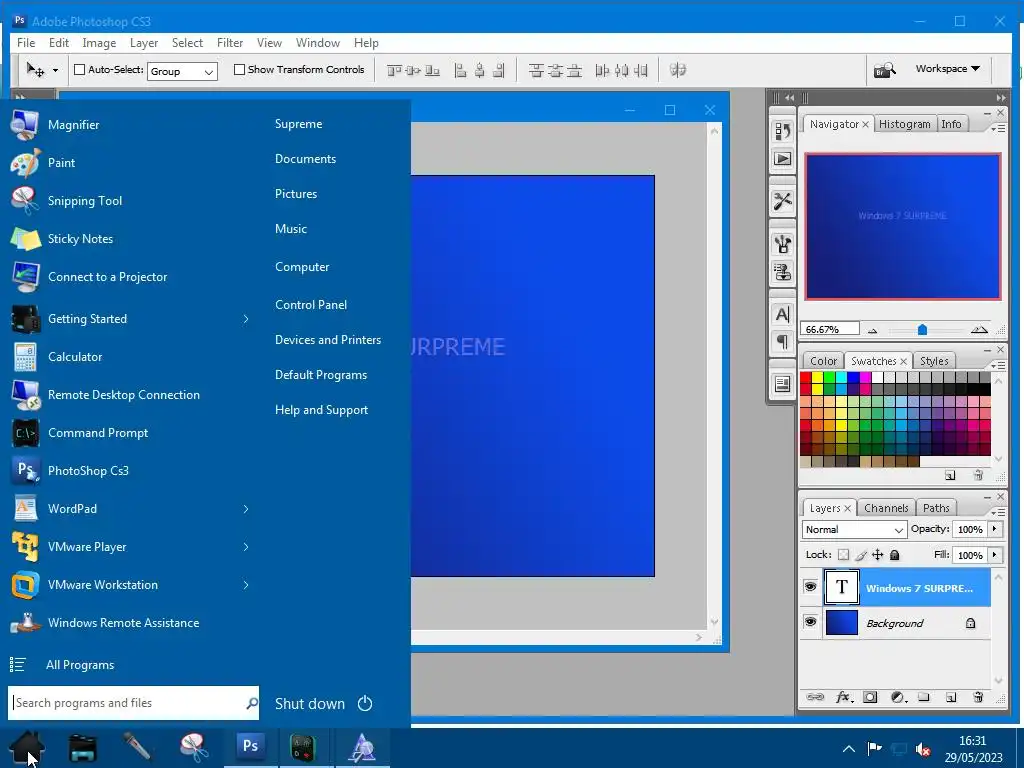This screenshot has width=1024, height=768.
Task: Click Link layers icon in Layers panel
Action: click(x=815, y=697)
